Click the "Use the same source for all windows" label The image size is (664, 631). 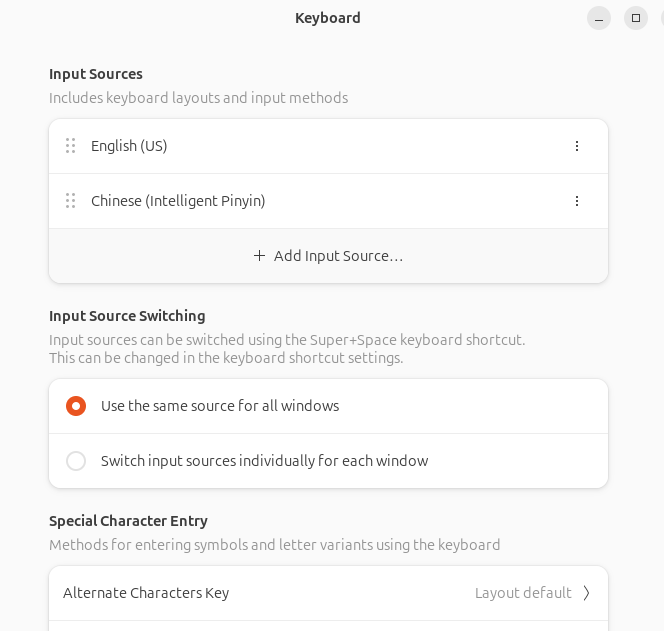(220, 406)
